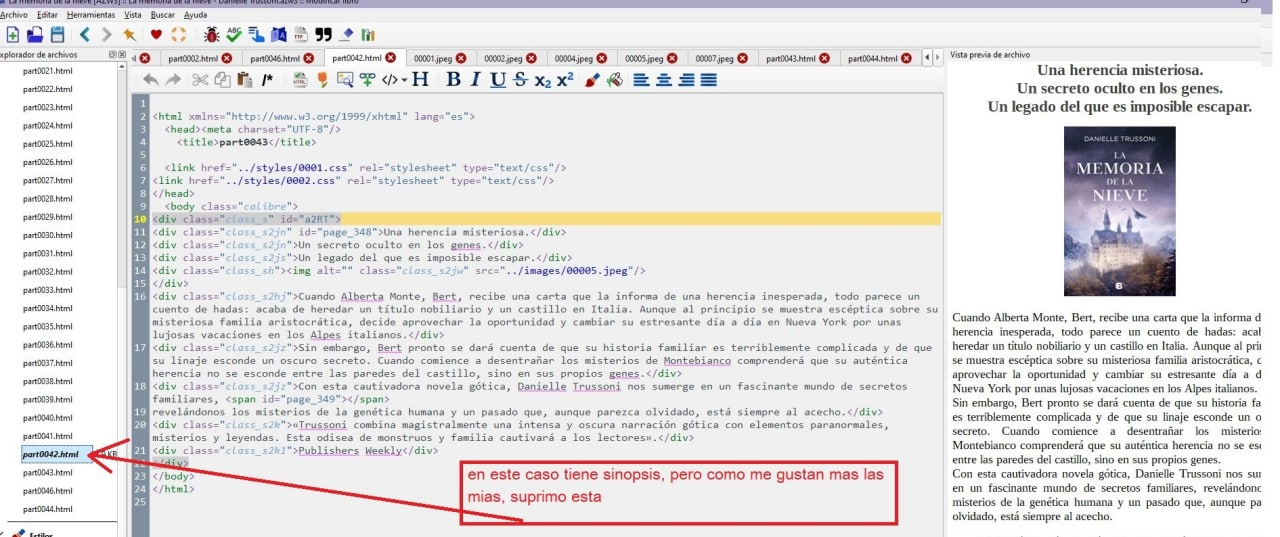Image resolution: width=1280 pixels, height=537 pixels.
Task: Save the book with the floppy icon
Action: (57, 35)
